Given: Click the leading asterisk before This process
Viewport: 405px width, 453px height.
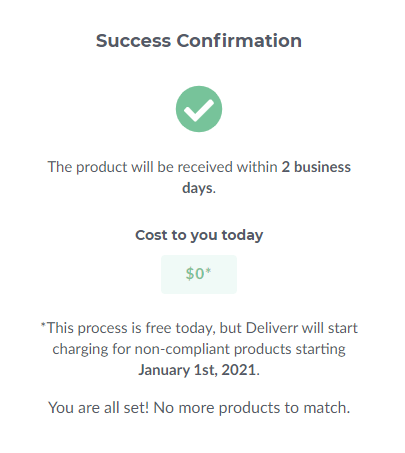Looking at the screenshot, I should pyautogui.click(x=43, y=325).
